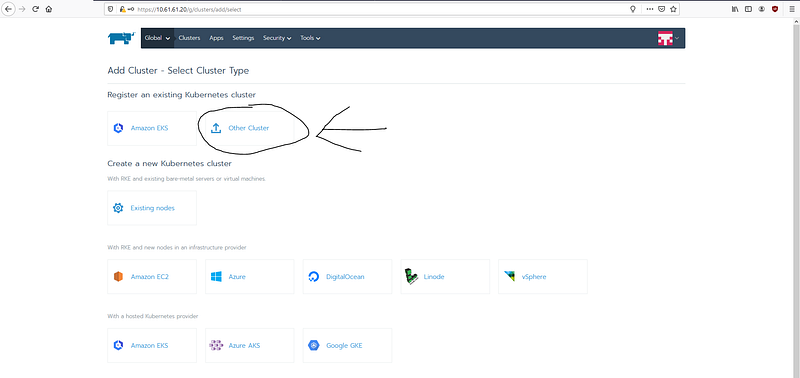Image resolution: width=800 pixels, height=378 pixels.
Task: Save page to Pocket icon
Action: pyautogui.click(x=661, y=9)
